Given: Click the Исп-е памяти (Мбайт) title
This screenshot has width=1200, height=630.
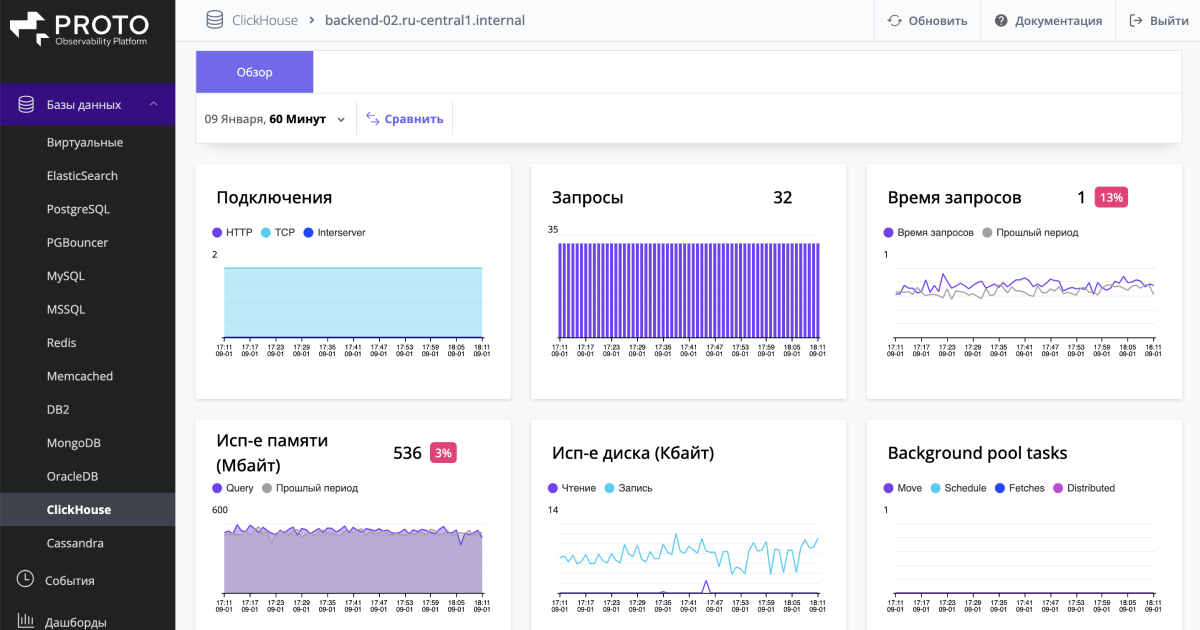Looking at the screenshot, I should coord(273,453).
